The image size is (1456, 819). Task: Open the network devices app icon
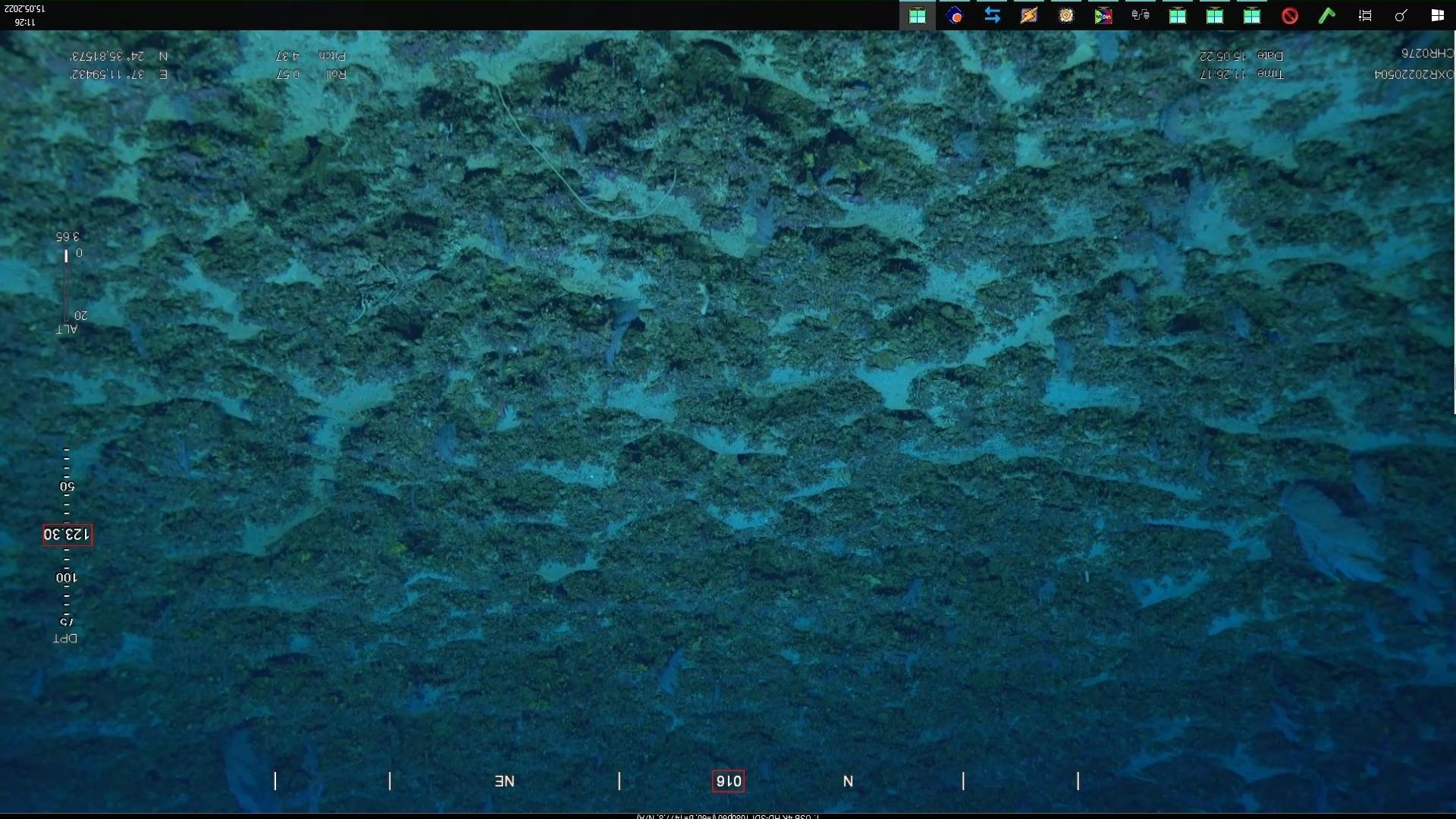click(x=1141, y=15)
